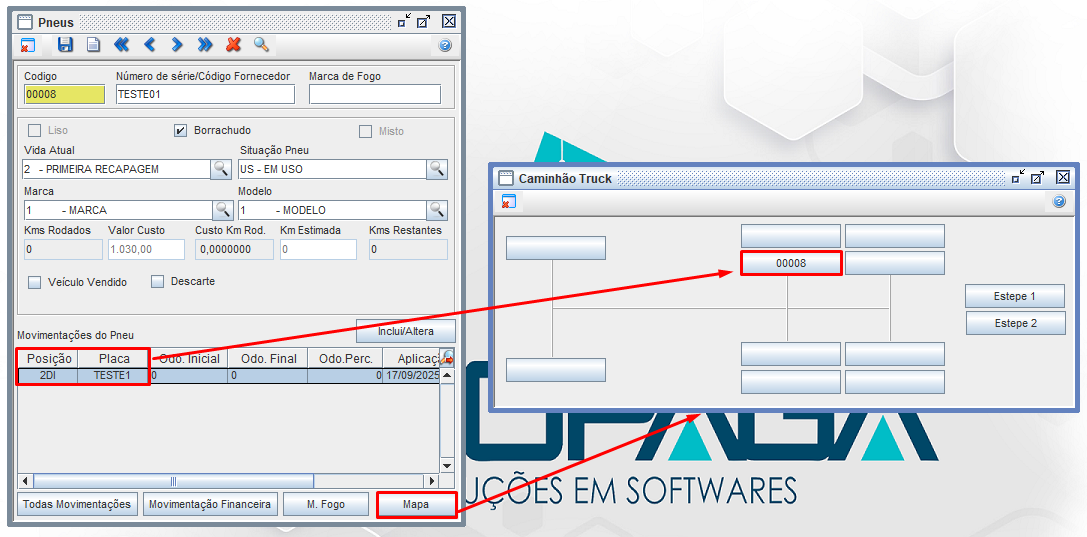Open Modelo lookup button

click(437, 210)
